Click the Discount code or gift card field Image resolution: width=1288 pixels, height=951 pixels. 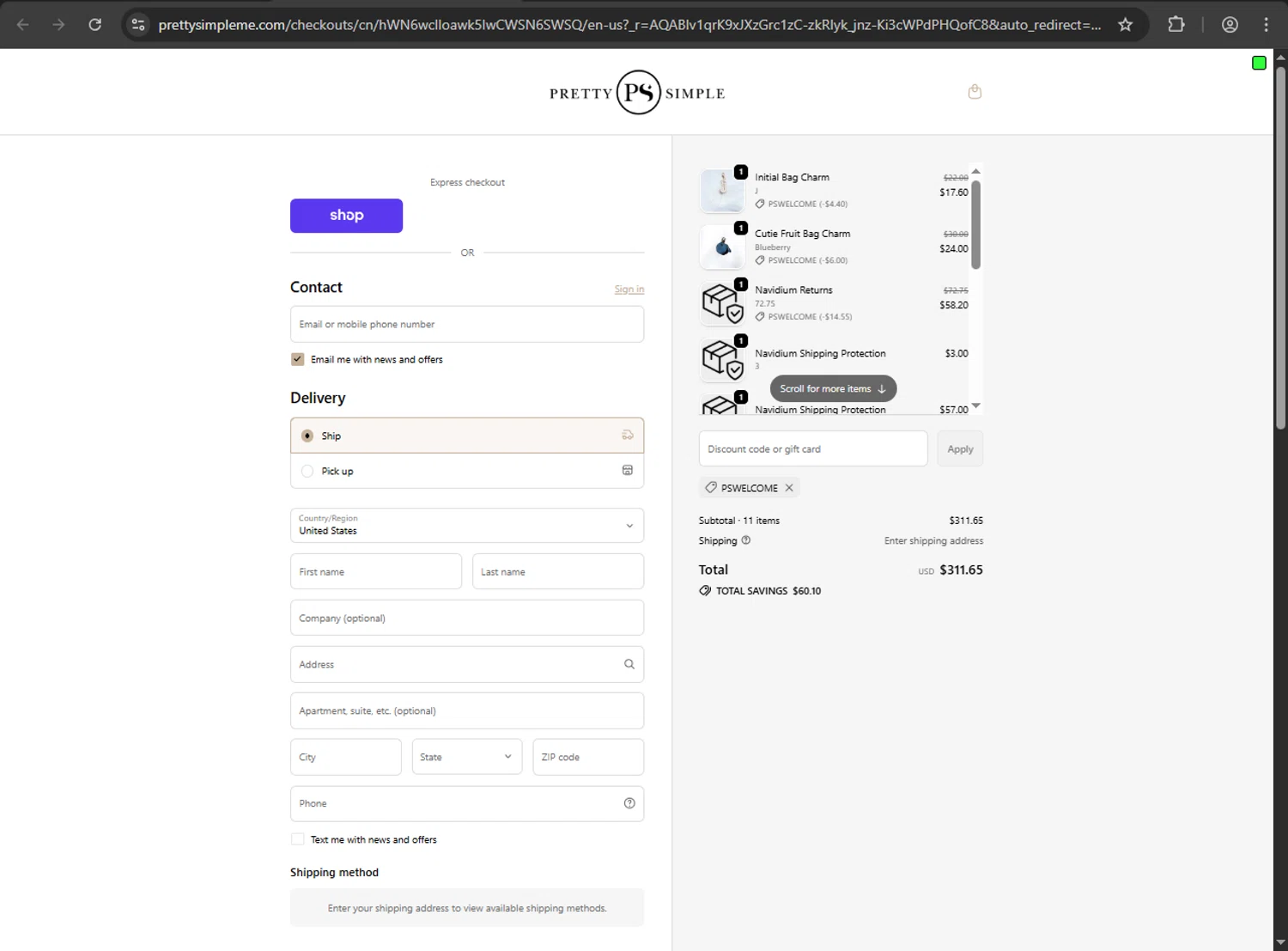813,448
